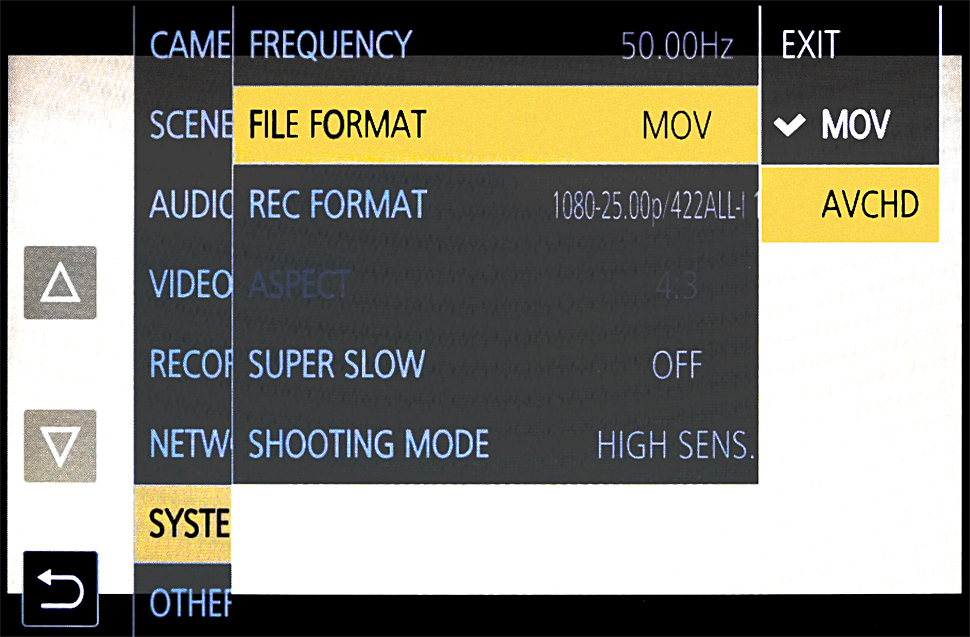Open the SHOOTING MODE setting
The width and height of the screenshot is (970, 637).
[496, 443]
